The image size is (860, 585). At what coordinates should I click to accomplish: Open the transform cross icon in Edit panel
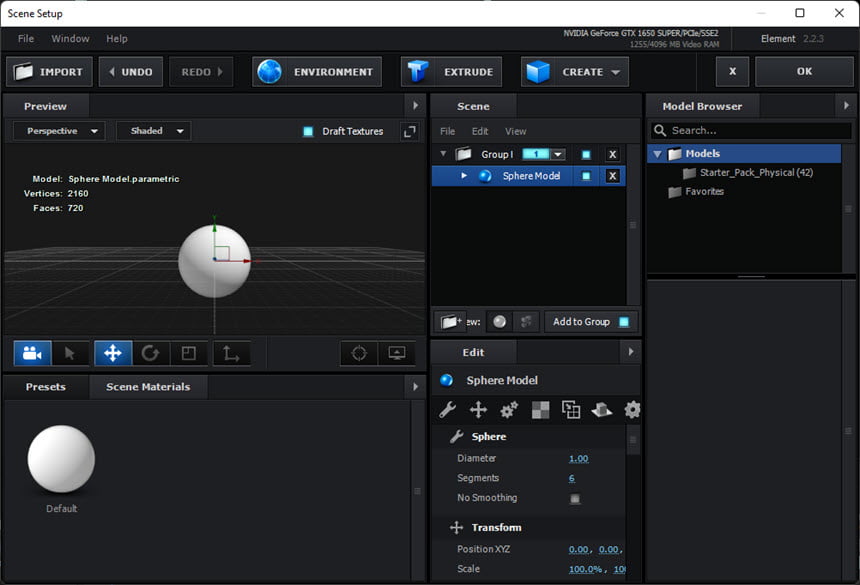pyautogui.click(x=478, y=410)
